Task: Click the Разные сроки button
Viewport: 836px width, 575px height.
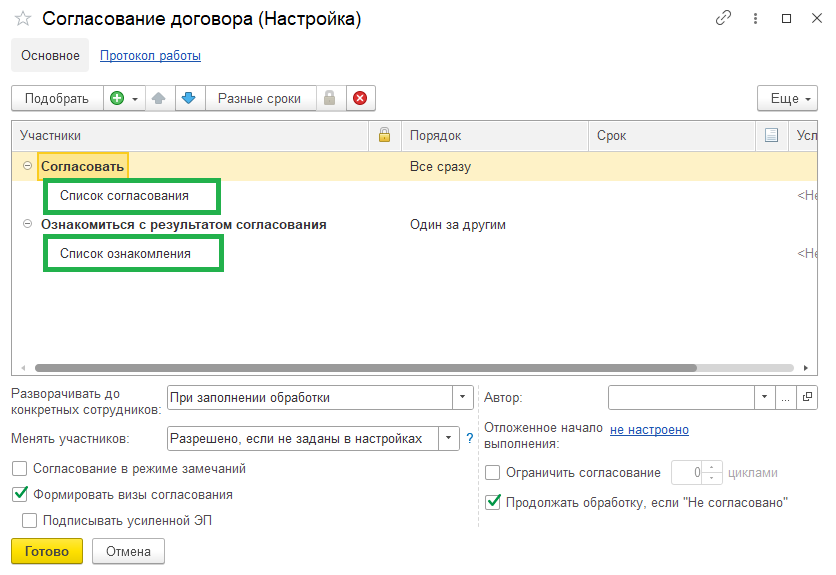Action: 260,98
